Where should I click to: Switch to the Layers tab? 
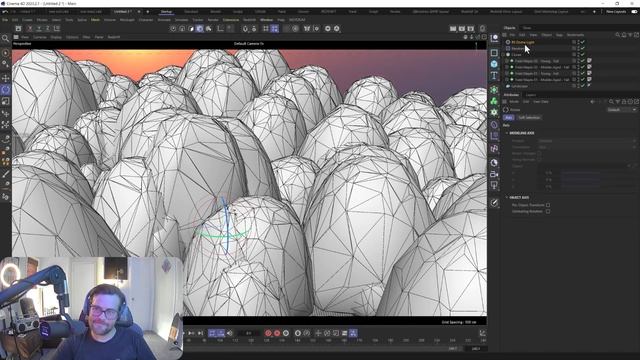[x=531, y=95]
